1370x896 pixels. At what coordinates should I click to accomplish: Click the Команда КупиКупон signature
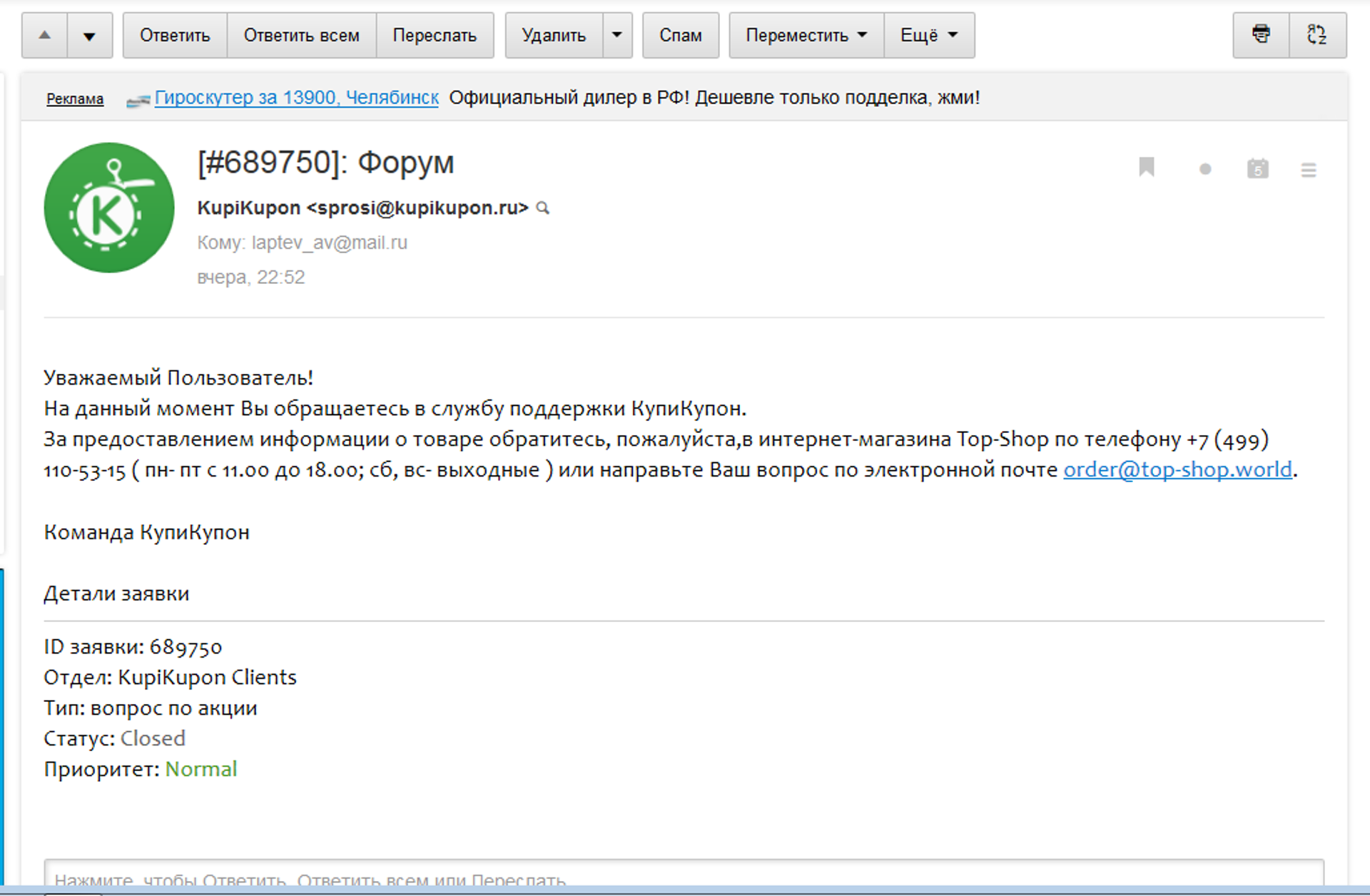[x=147, y=532]
